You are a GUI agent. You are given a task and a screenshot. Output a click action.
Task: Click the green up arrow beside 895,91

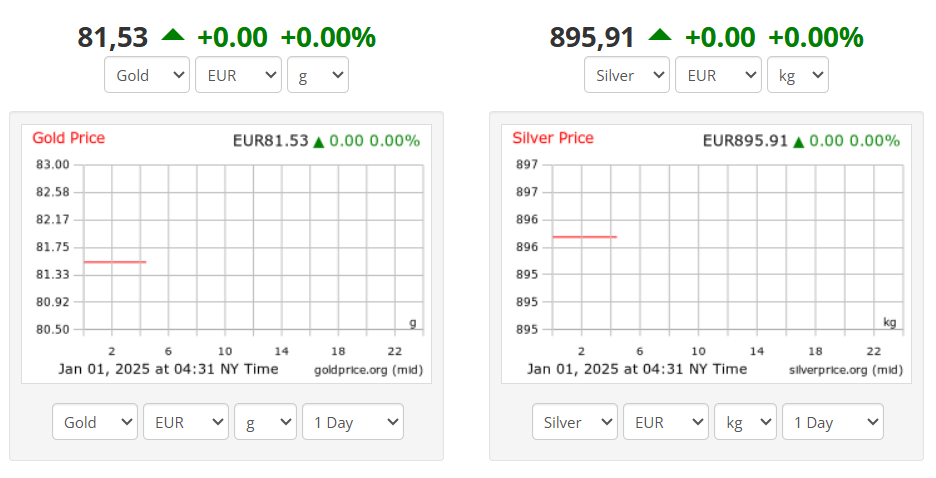tap(660, 35)
